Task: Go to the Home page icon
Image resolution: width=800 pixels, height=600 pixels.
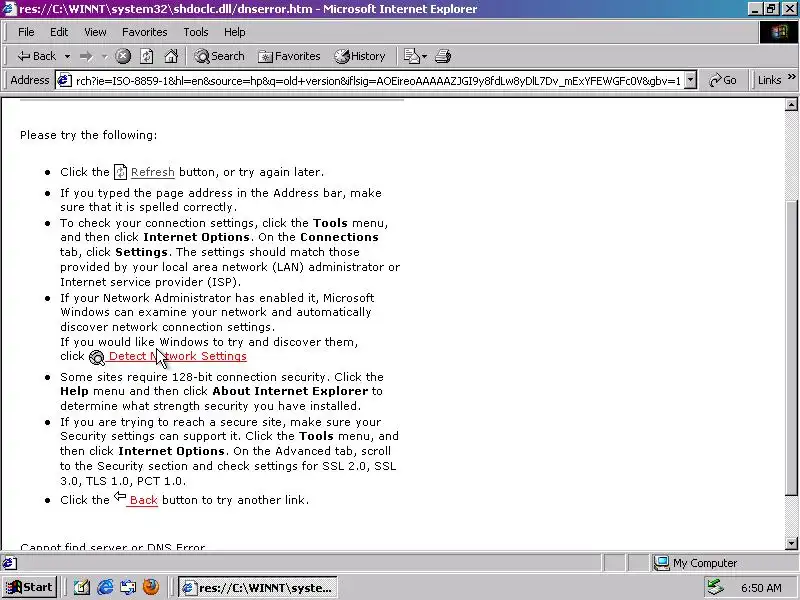Action: click(x=171, y=56)
